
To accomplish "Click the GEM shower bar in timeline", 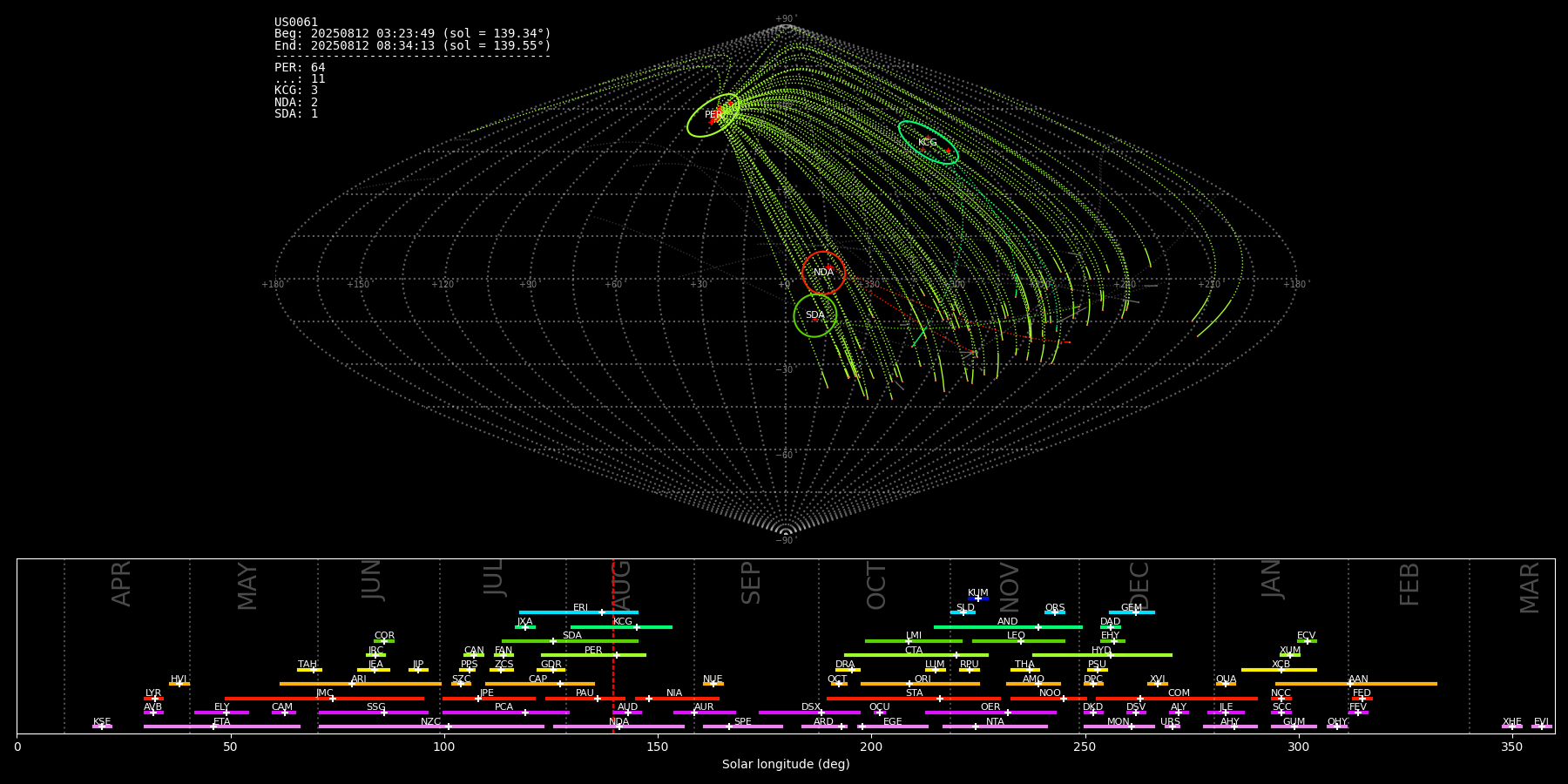I will coord(1132,612).
